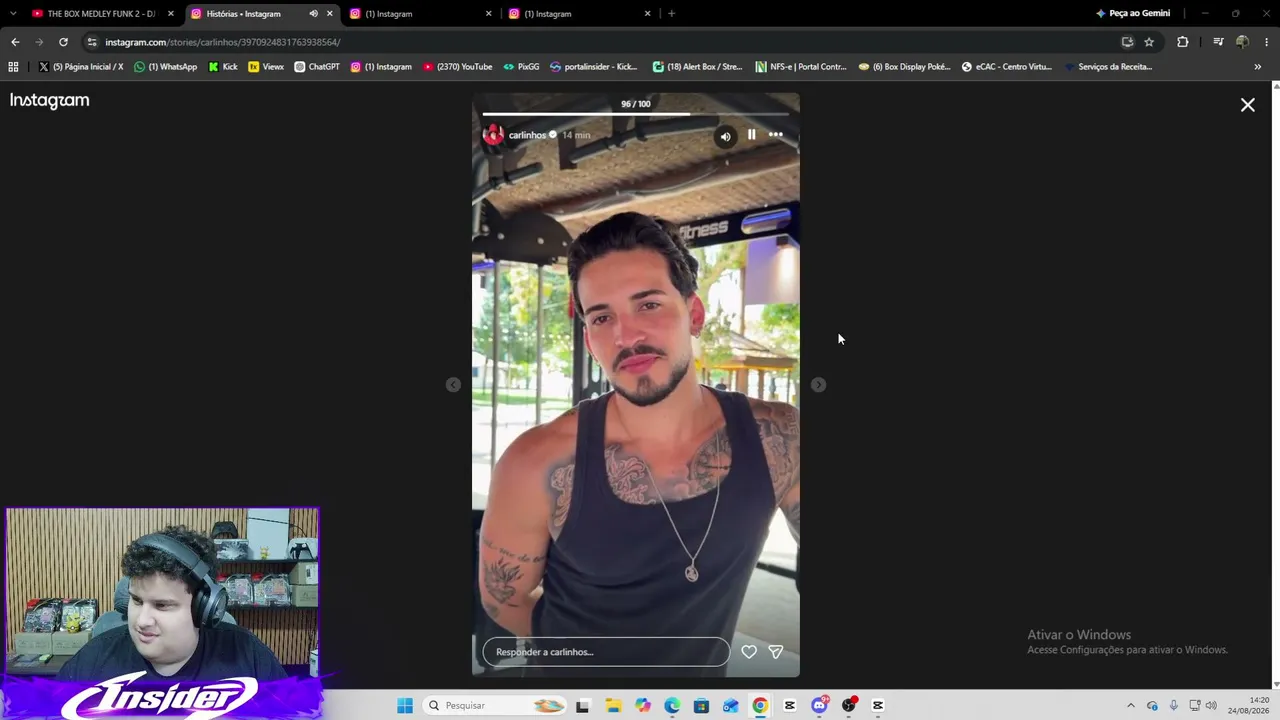Open the apps grid in bookmarks bar
This screenshot has height=720, width=1280.
13,67
